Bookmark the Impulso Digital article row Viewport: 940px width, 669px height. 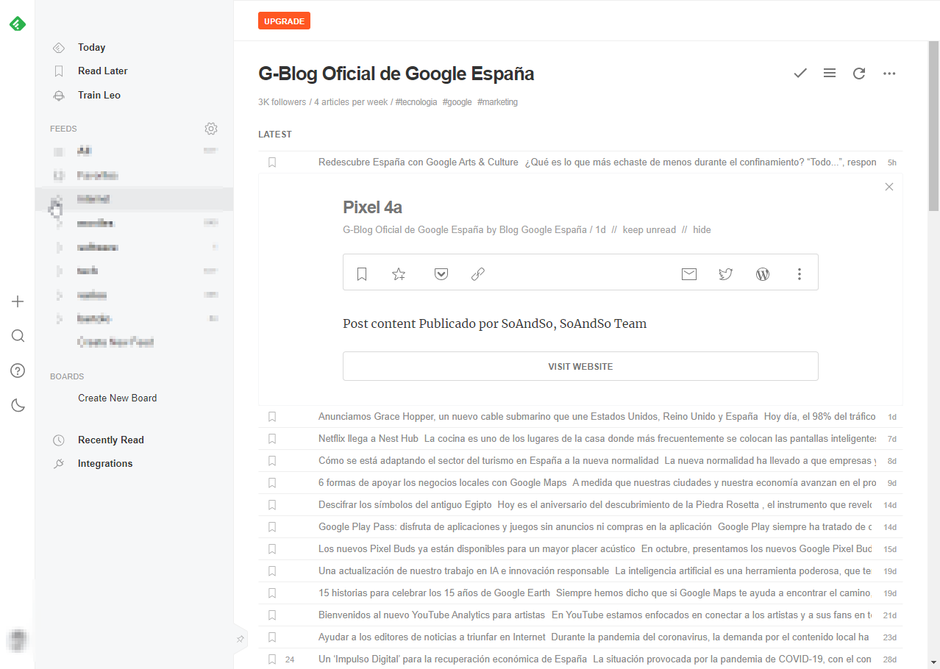[x=272, y=659]
